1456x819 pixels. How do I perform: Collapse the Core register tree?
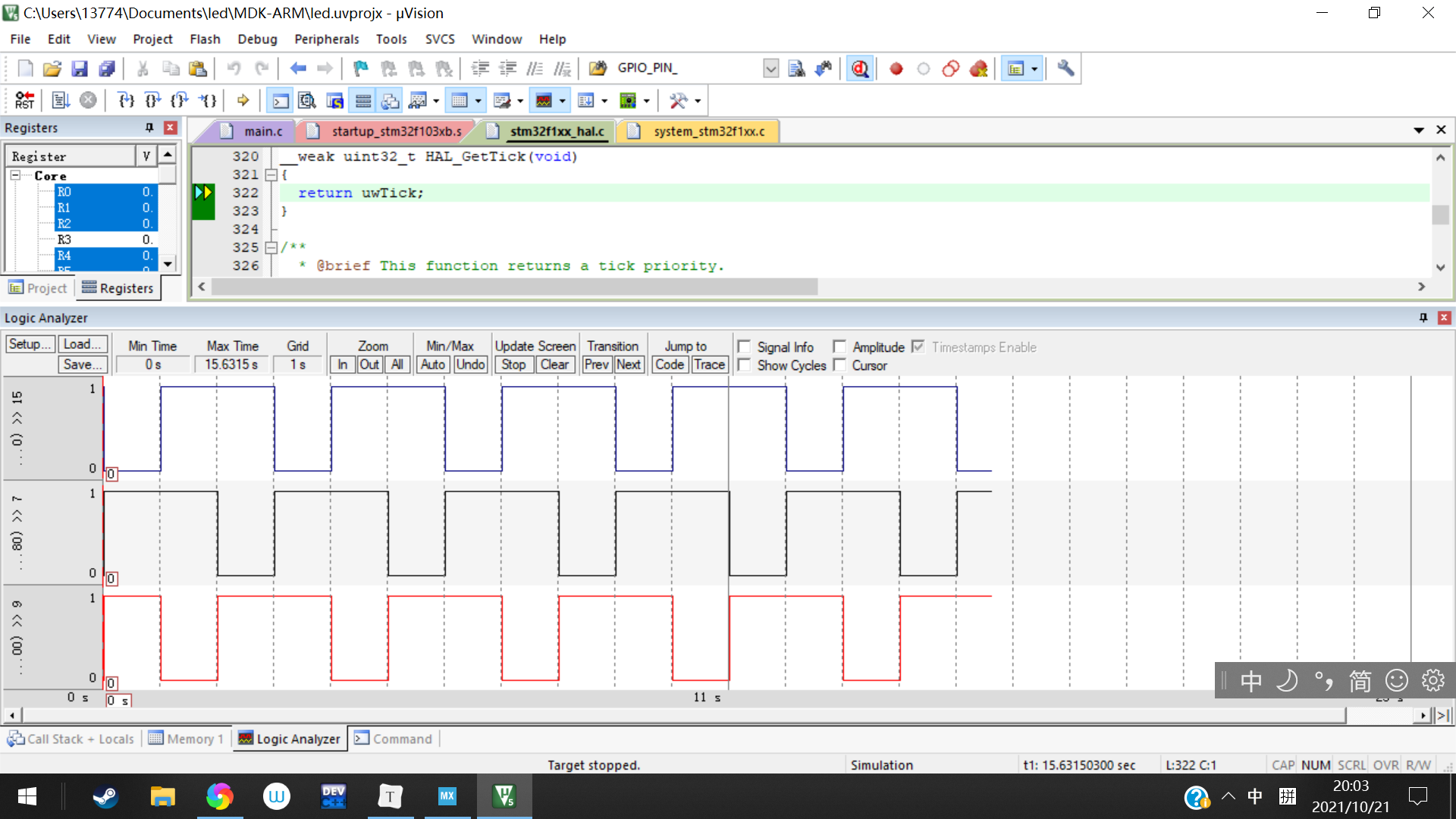15,175
